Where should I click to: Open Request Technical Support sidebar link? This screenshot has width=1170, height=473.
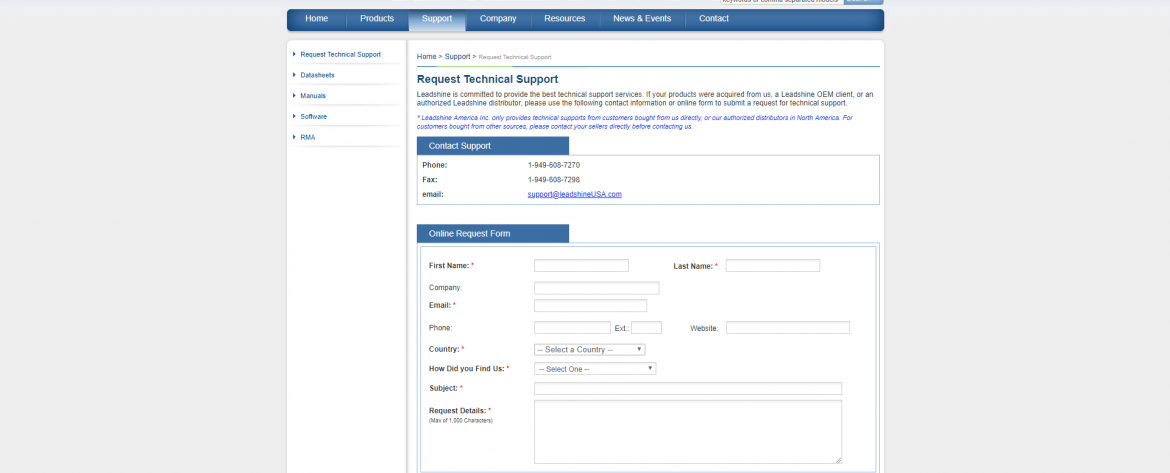pyautogui.click(x=340, y=54)
